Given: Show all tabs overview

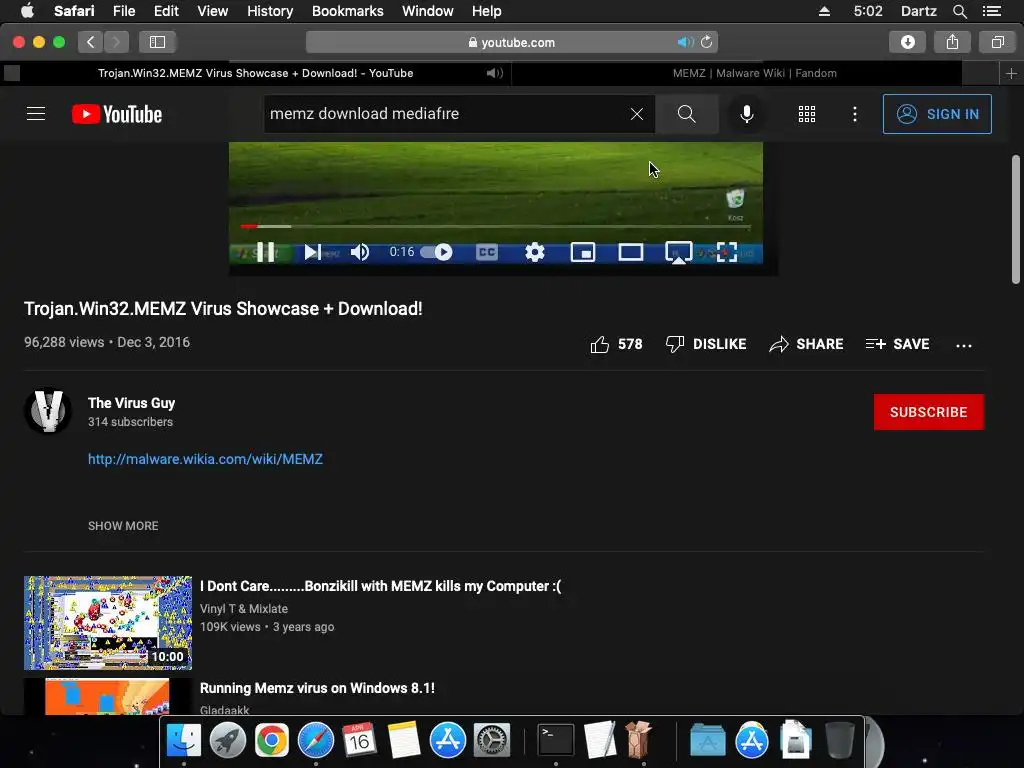Looking at the screenshot, I should tap(997, 42).
